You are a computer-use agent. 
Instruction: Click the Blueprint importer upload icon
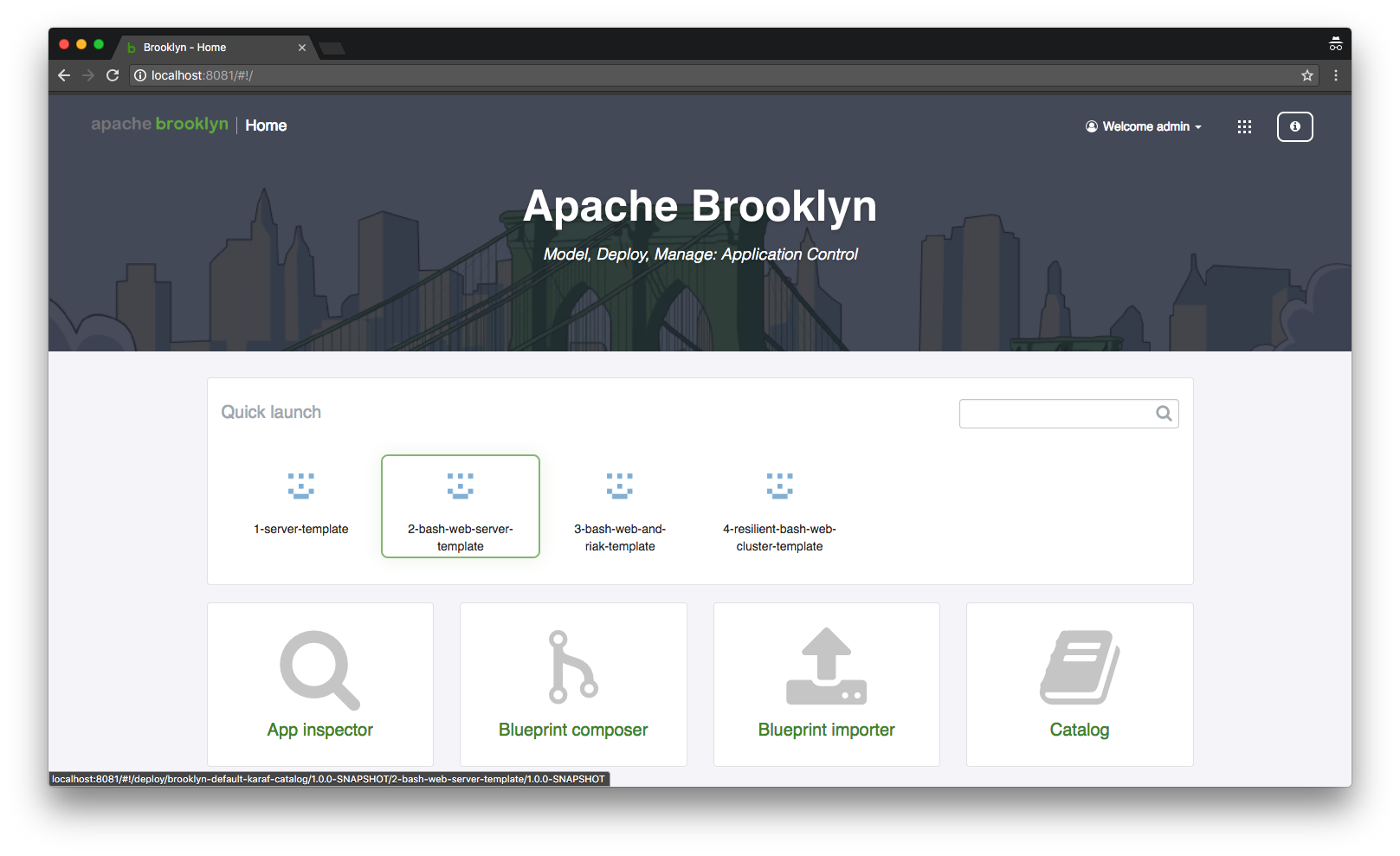tap(826, 666)
